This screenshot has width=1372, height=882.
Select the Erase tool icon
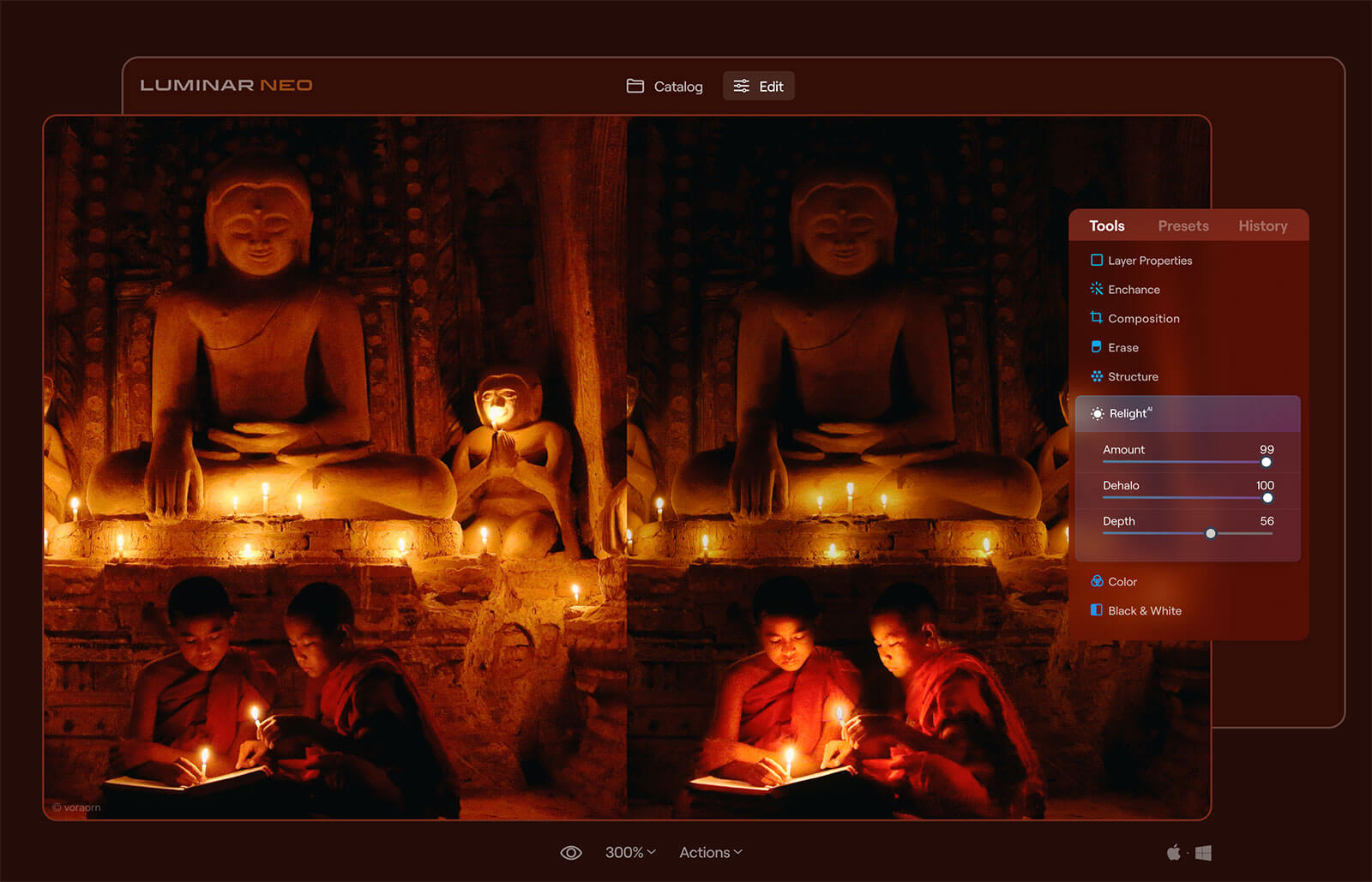pos(1096,347)
